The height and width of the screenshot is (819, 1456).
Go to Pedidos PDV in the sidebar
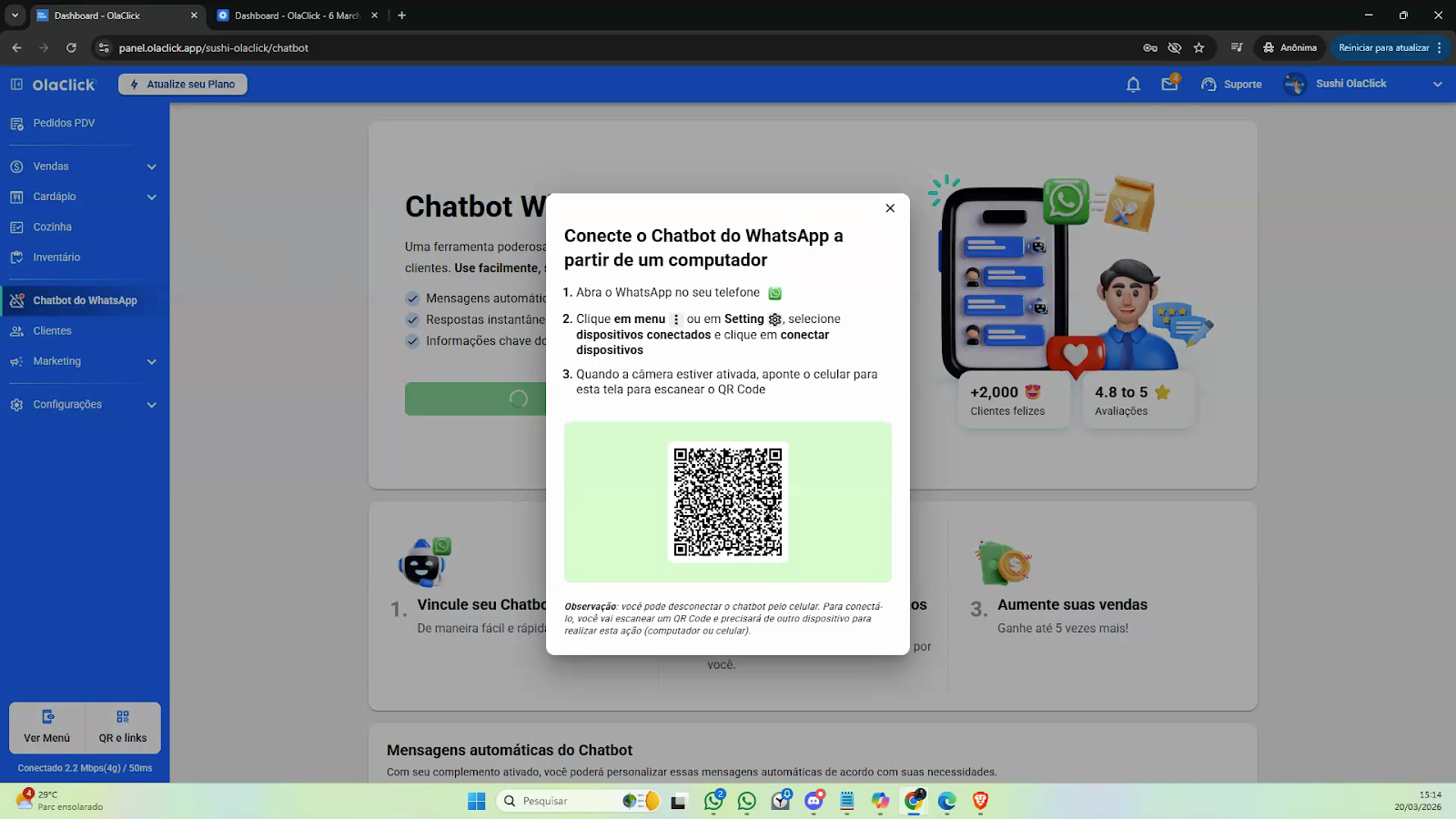[x=64, y=123]
